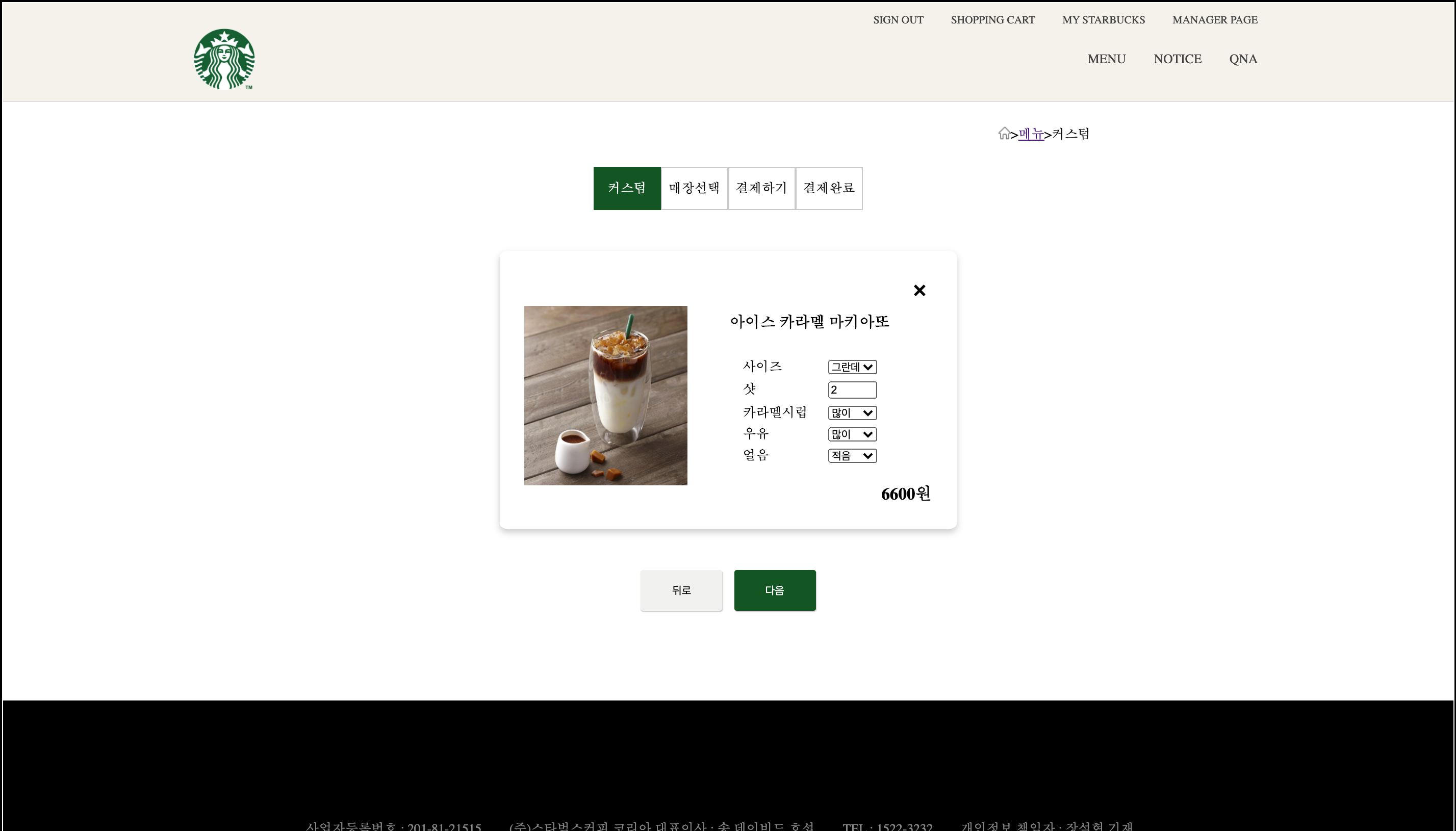Open the 사이즈 dropdown showing 그란데
The height and width of the screenshot is (831, 1456).
point(852,367)
